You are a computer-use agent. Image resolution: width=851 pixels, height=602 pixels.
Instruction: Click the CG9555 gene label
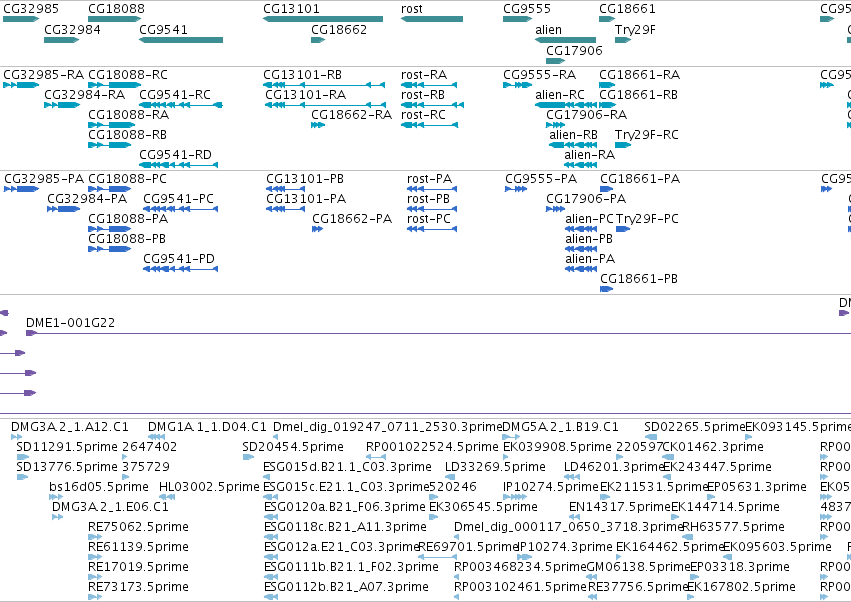pos(526,9)
